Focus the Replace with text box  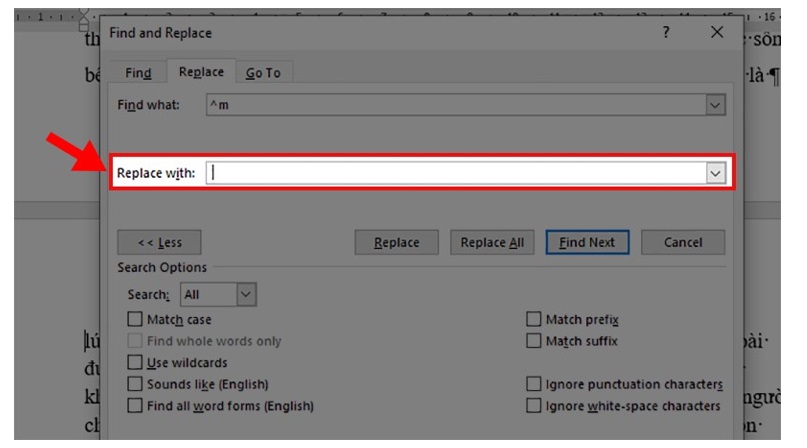(455, 173)
